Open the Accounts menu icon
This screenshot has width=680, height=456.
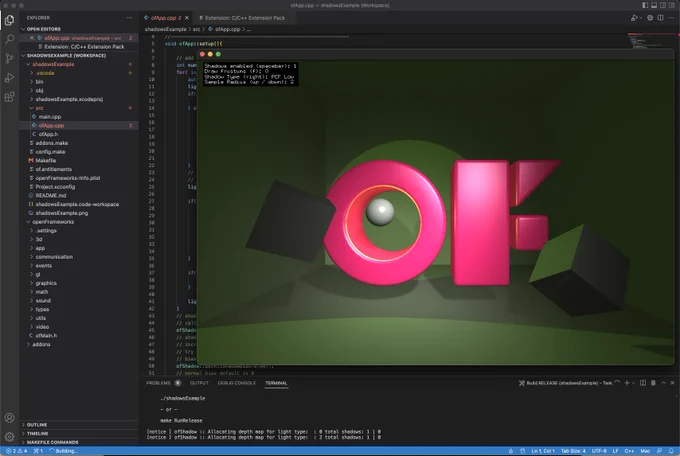[x=9, y=418]
